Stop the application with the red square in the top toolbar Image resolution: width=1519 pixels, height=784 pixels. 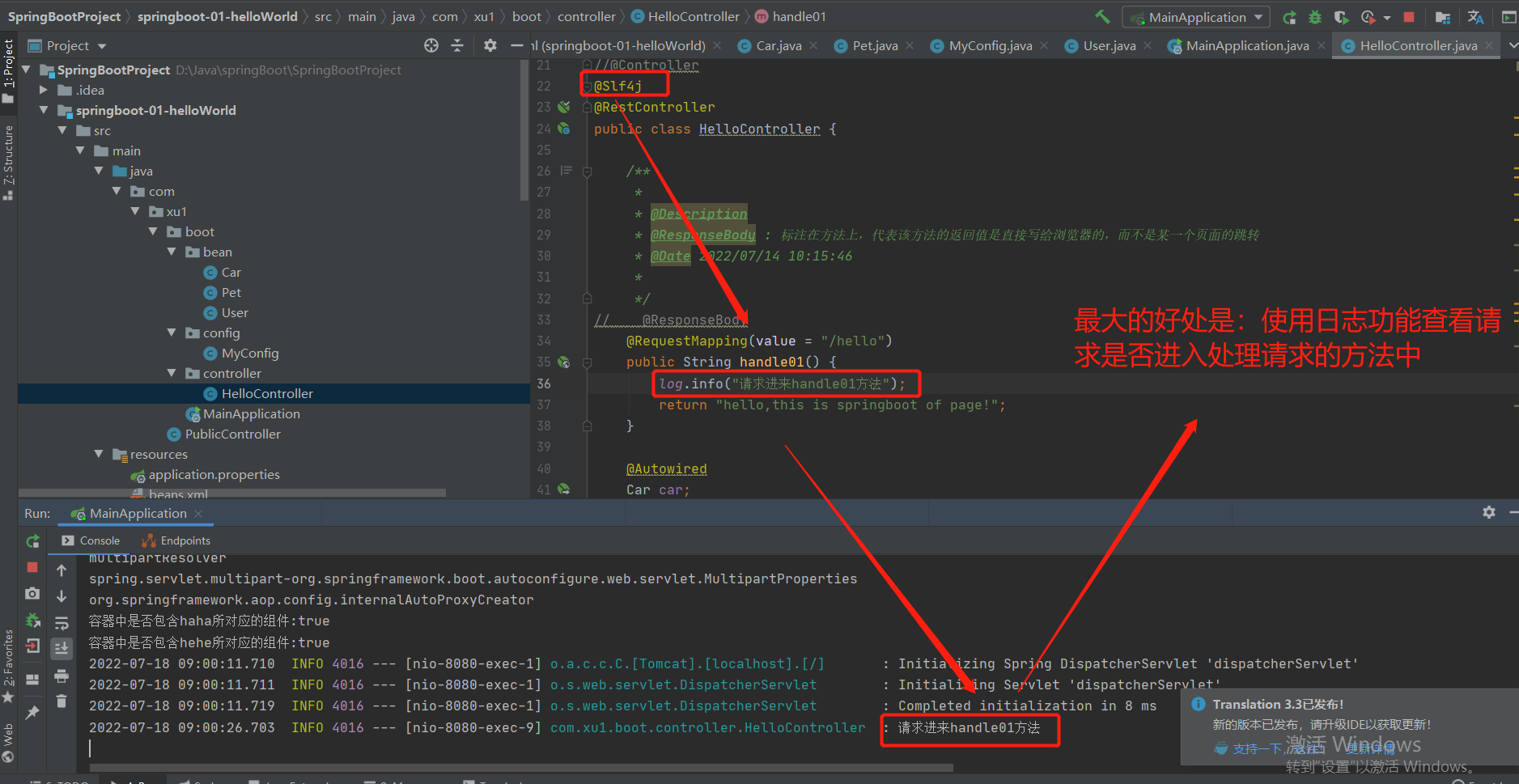click(1409, 17)
